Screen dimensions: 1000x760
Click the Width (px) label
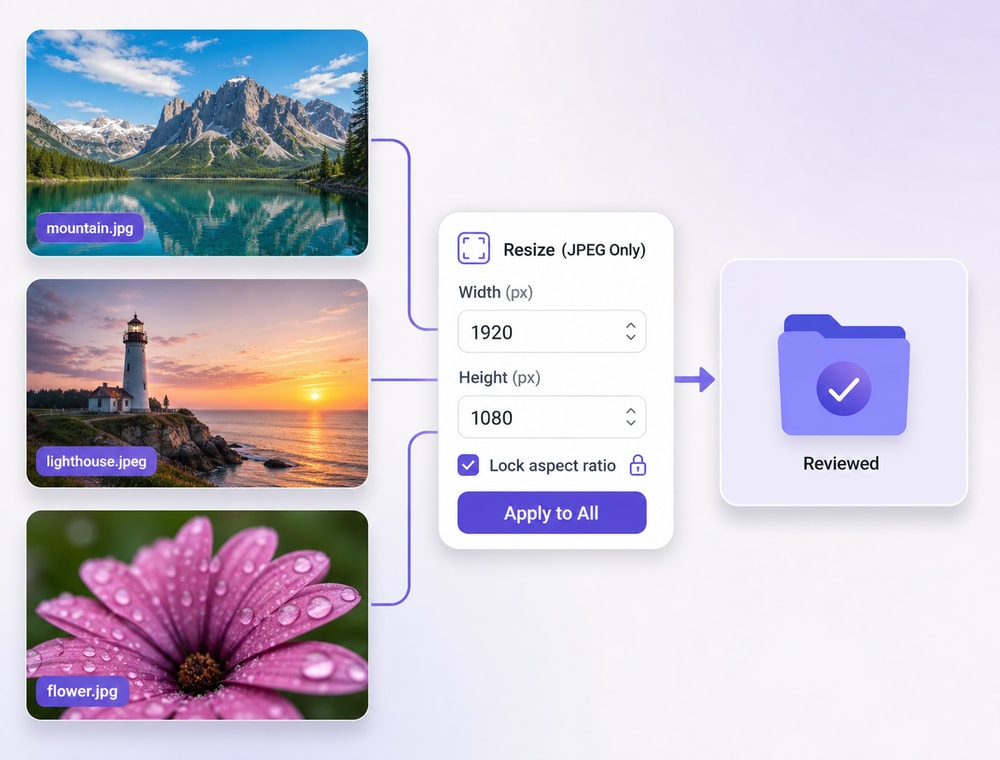coord(496,293)
